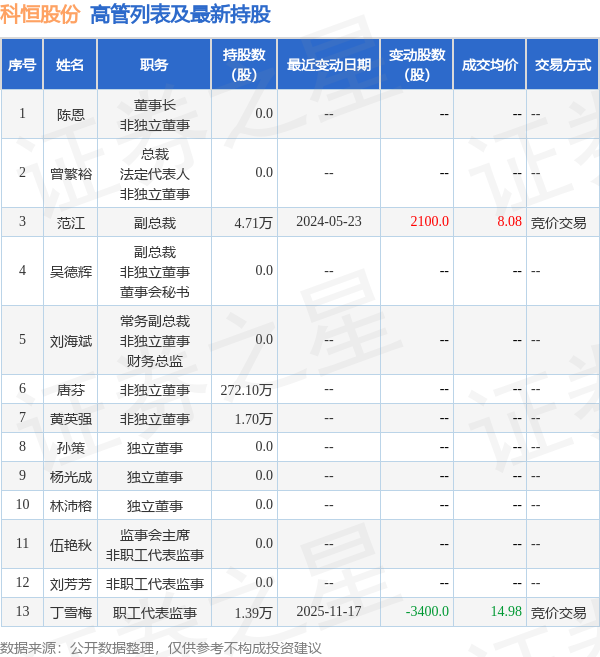Viewport: 600px width, 657px height.
Task: Click 监事会主席 position text
Action: (155, 535)
